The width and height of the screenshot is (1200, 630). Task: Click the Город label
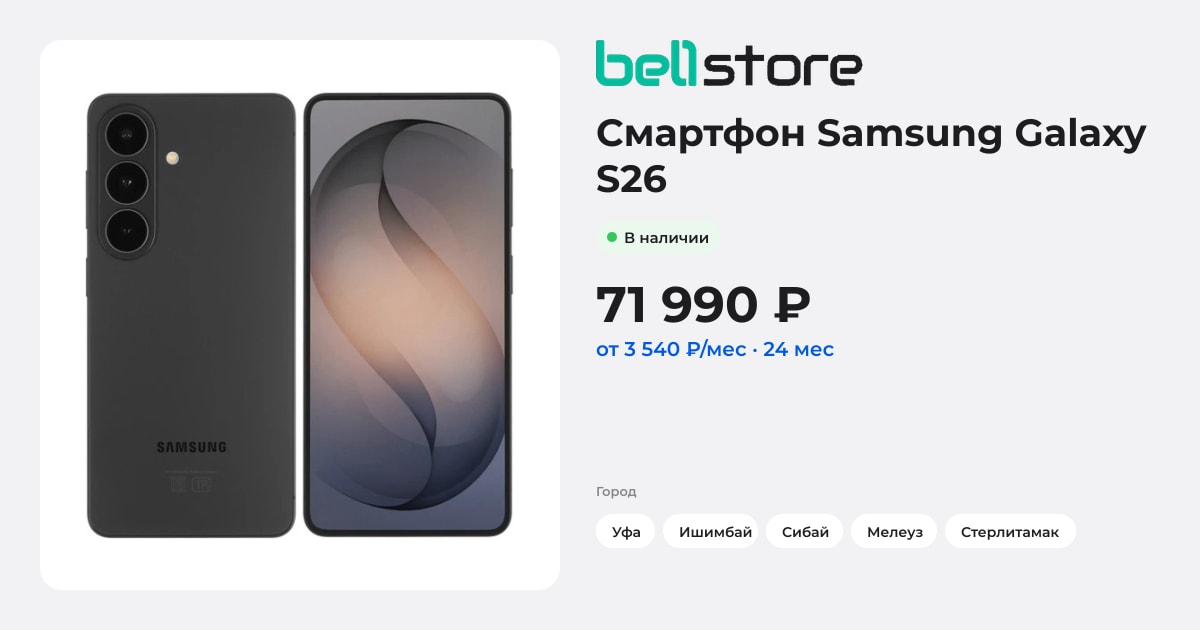616,491
